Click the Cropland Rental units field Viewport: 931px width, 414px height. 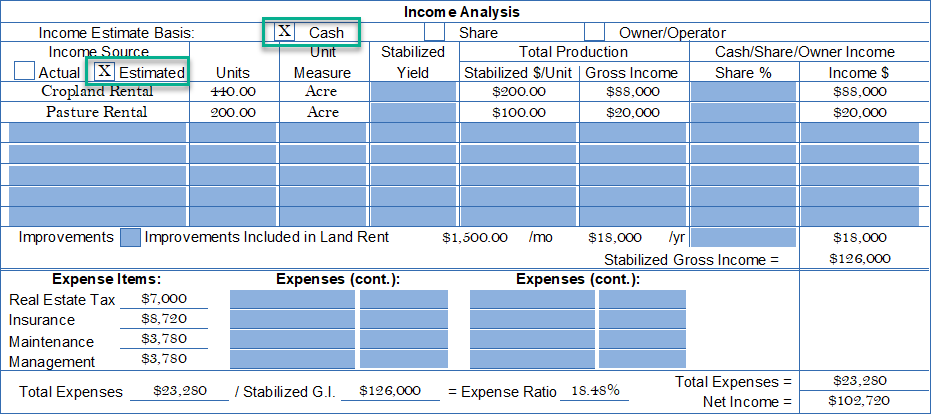pos(233,92)
